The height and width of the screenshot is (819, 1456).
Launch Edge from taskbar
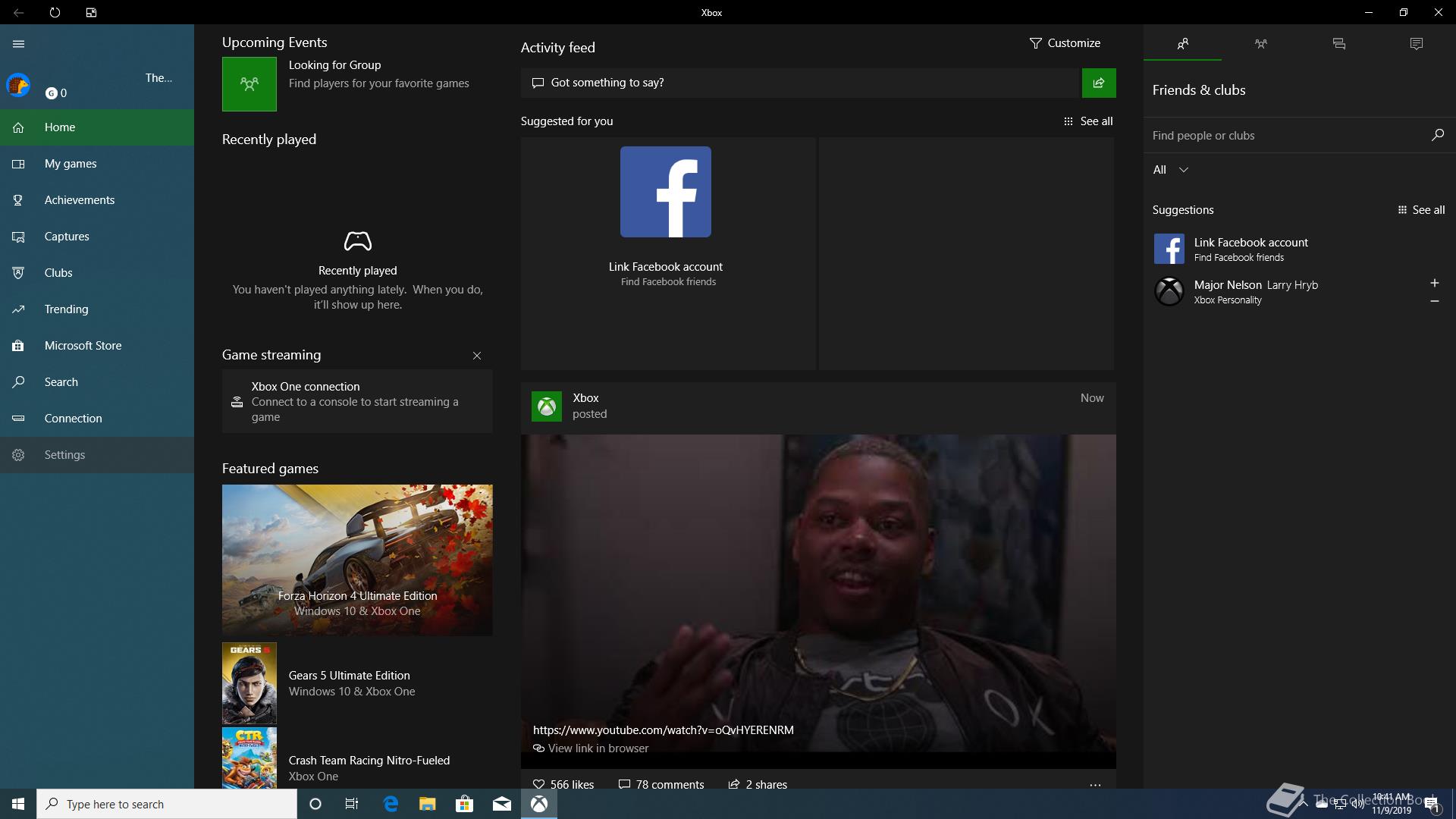click(391, 804)
